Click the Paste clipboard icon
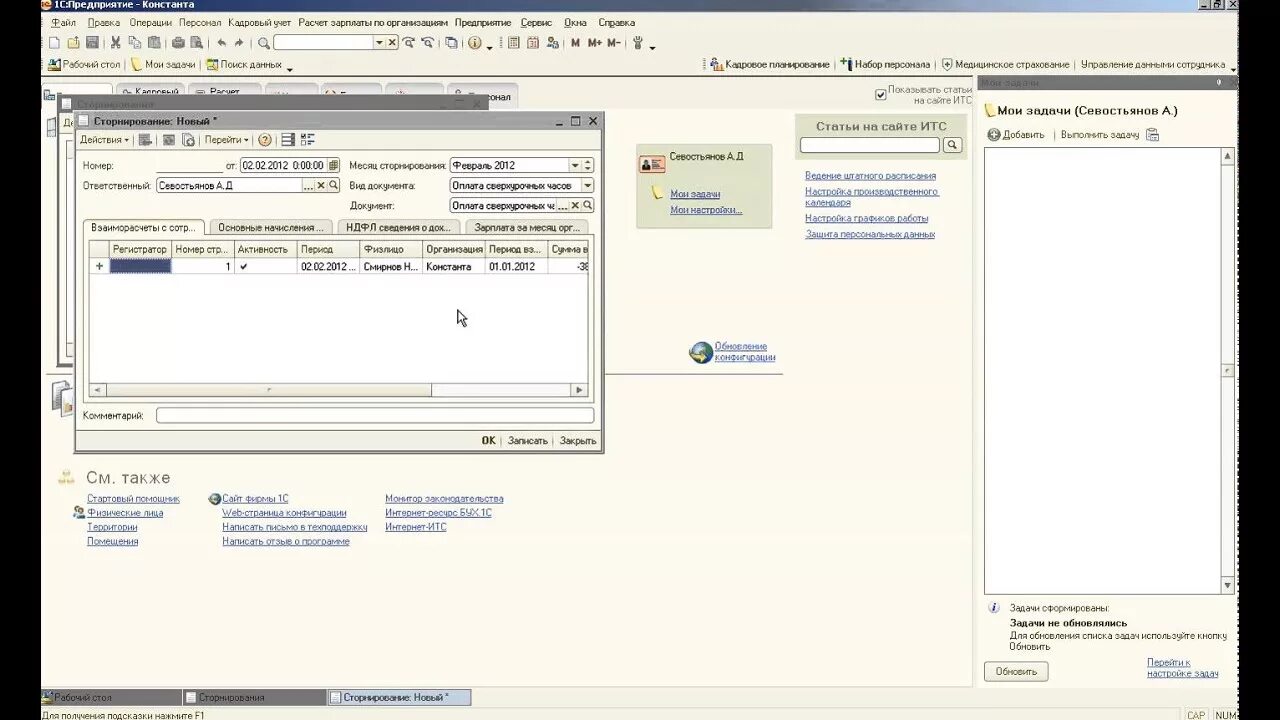The image size is (1280, 720). tap(154, 43)
